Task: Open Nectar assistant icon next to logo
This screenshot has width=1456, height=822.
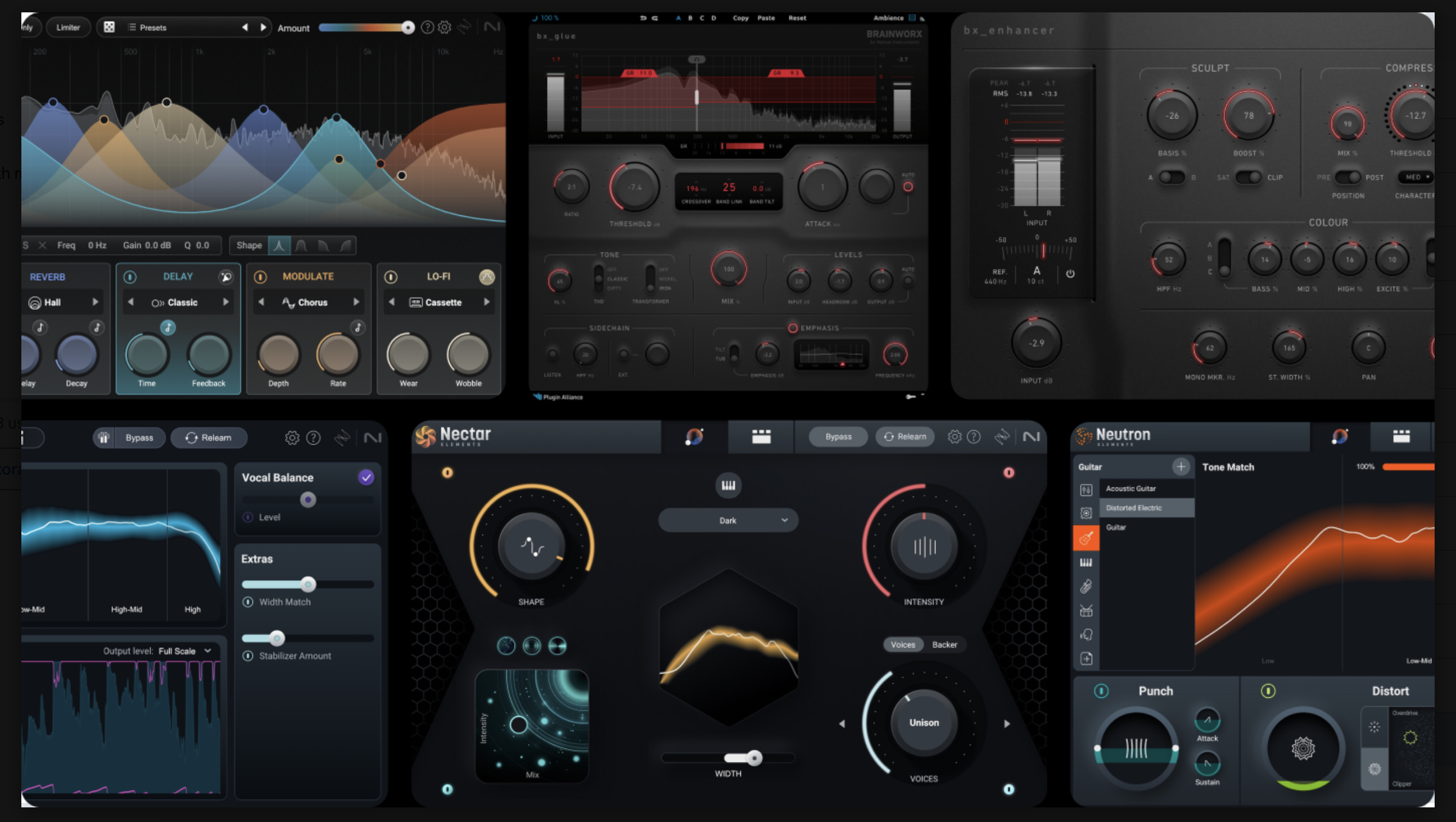Action: pos(694,436)
